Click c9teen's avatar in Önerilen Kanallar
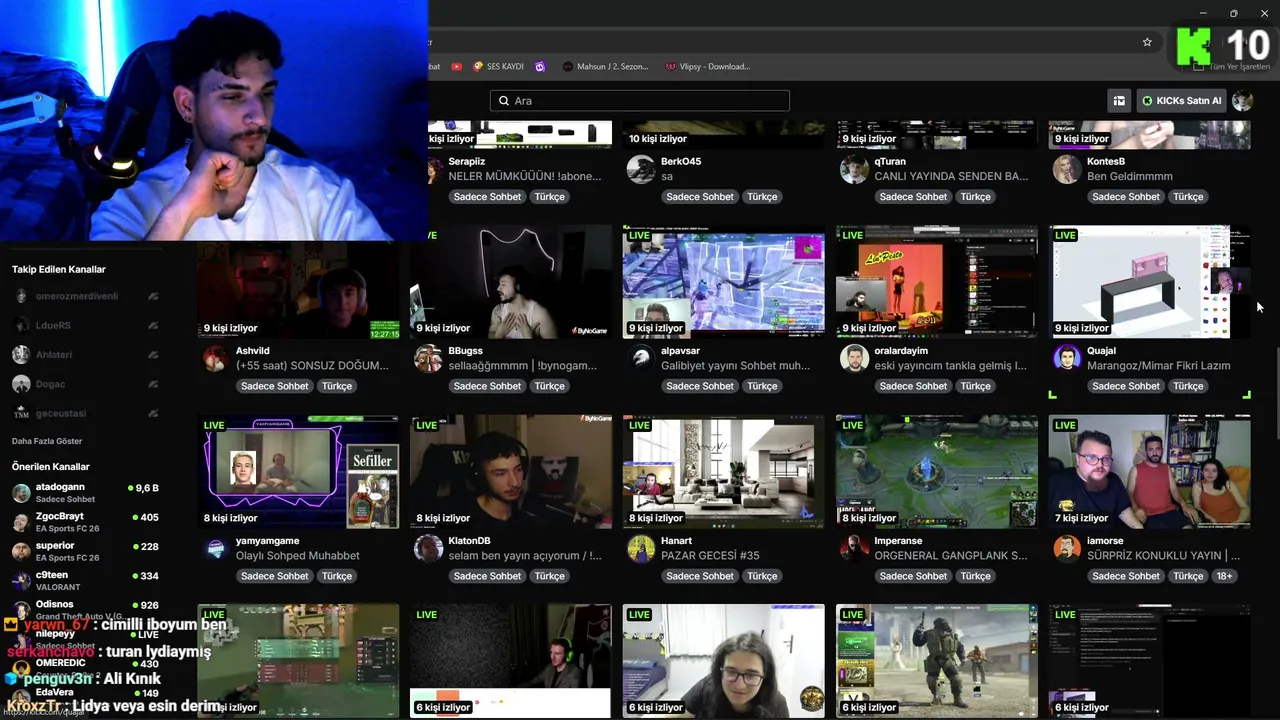Image resolution: width=1280 pixels, height=720 pixels. 21,581
